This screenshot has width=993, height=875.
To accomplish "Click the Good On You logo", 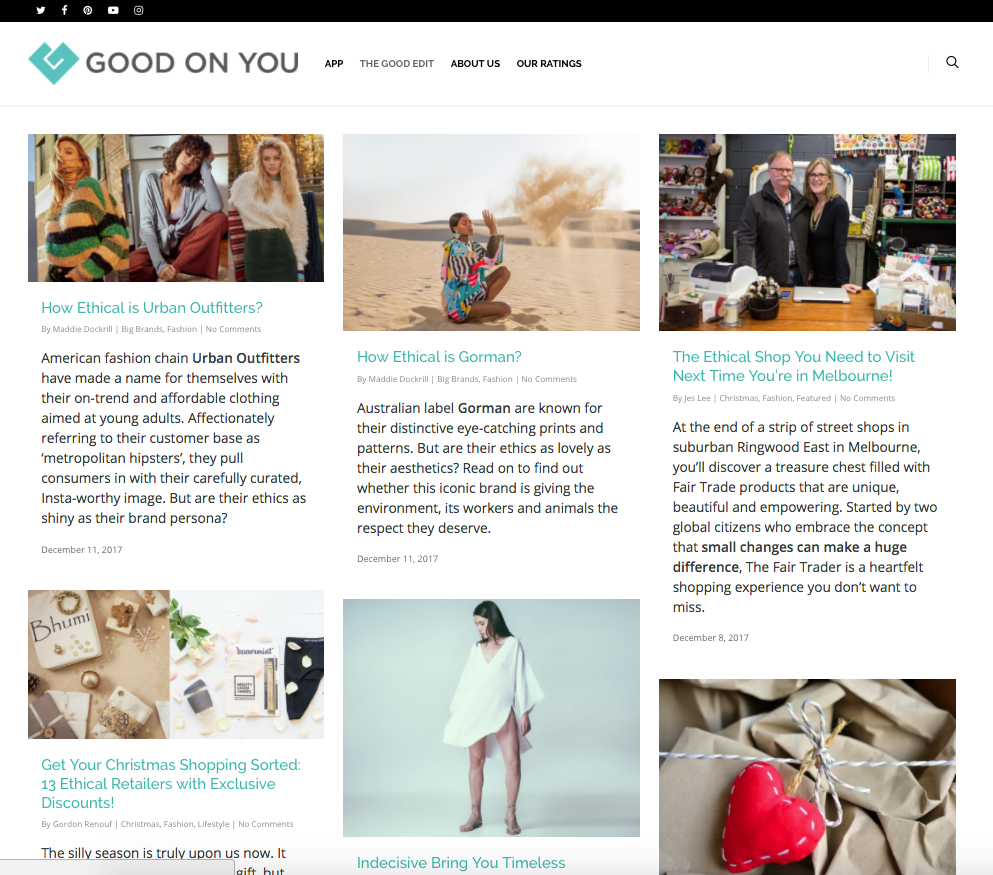I will pos(163,63).
